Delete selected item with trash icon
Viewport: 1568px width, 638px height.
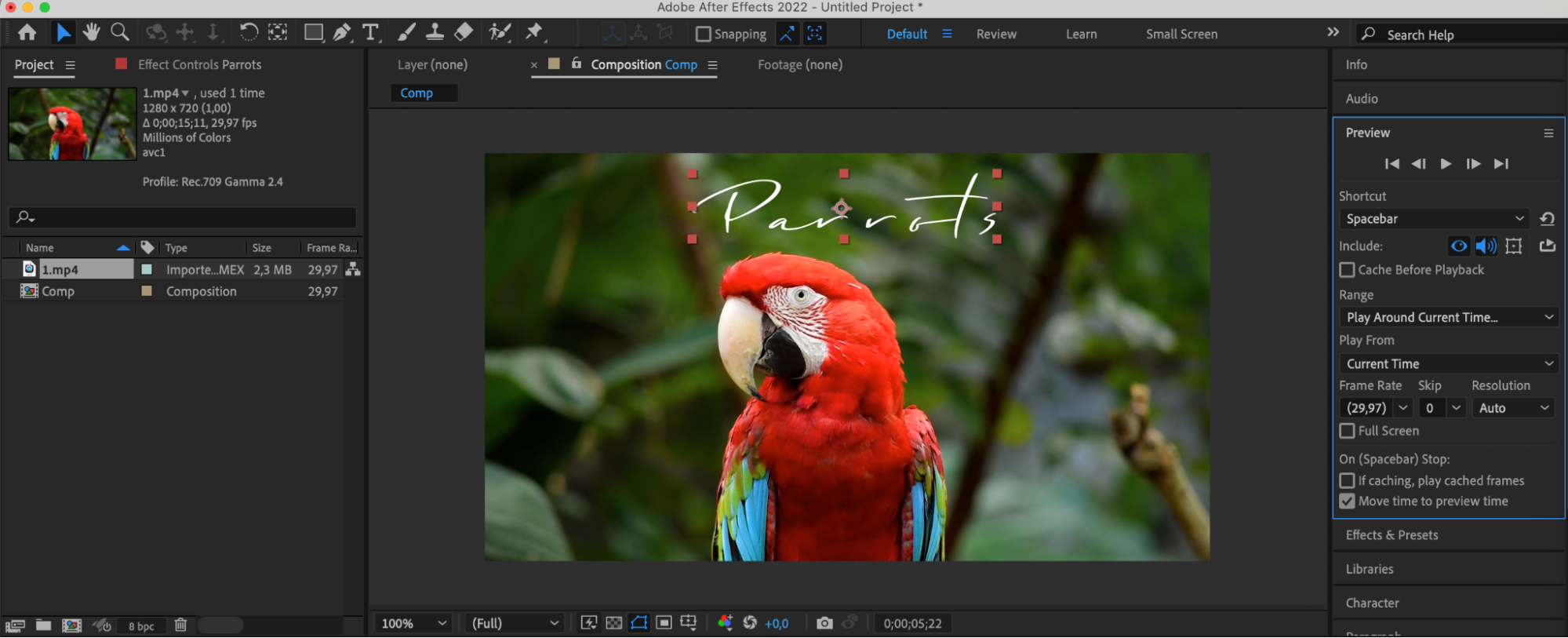(x=180, y=625)
